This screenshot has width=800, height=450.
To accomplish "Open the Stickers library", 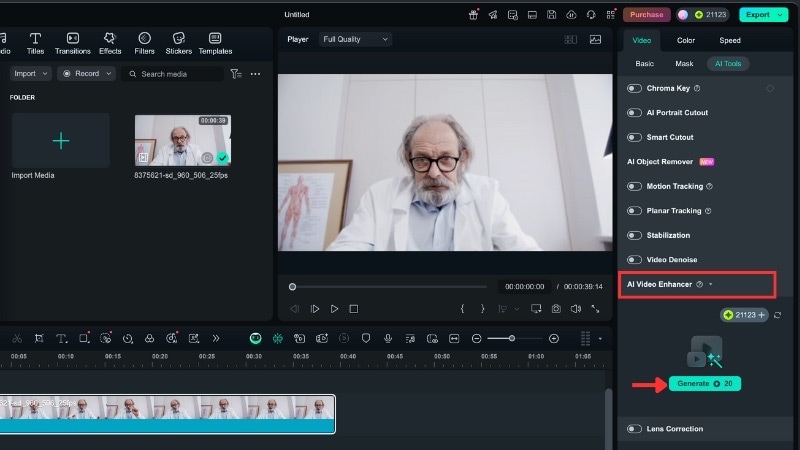I will 179,43.
